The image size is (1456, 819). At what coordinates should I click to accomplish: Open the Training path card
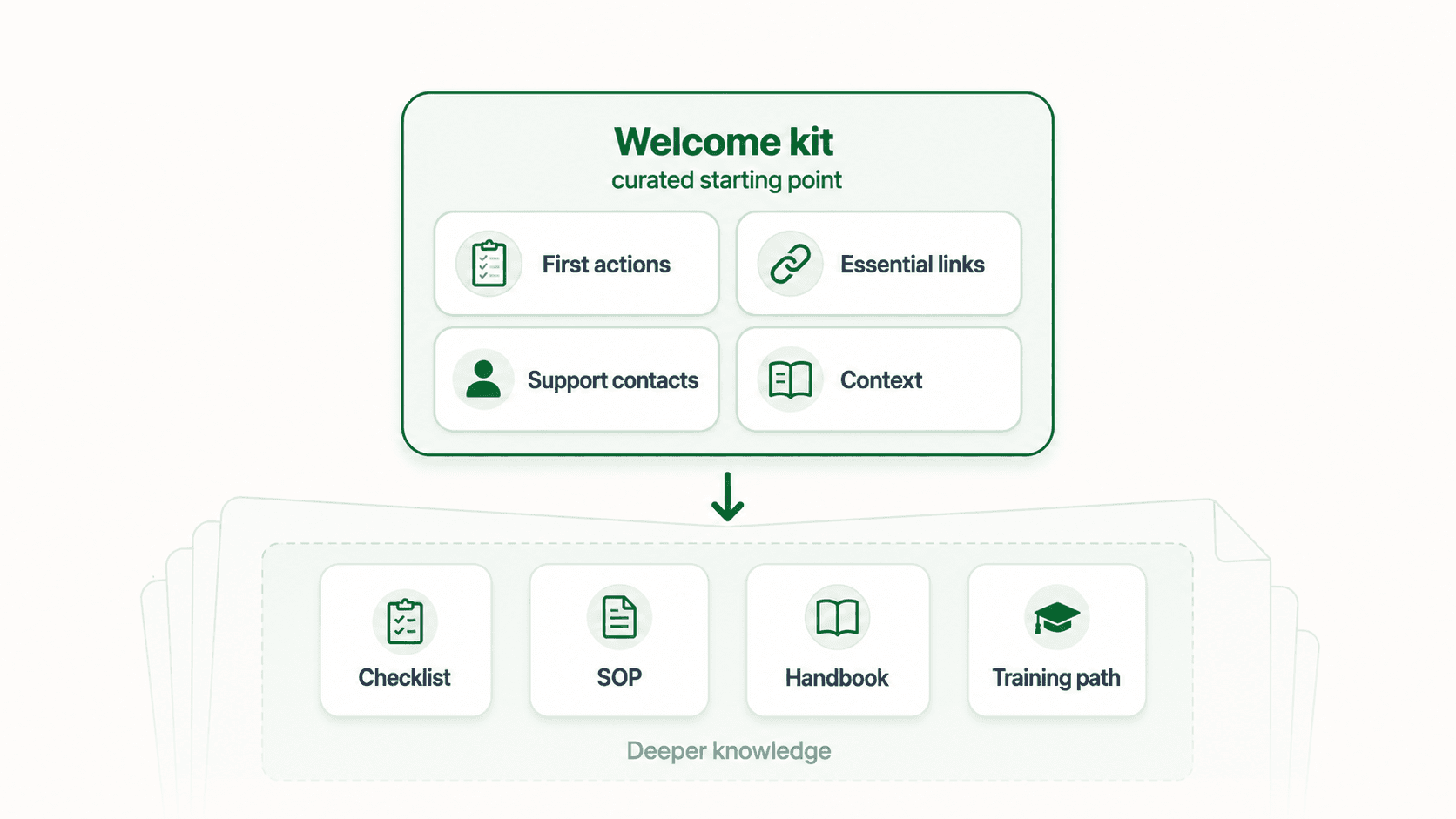point(1057,641)
